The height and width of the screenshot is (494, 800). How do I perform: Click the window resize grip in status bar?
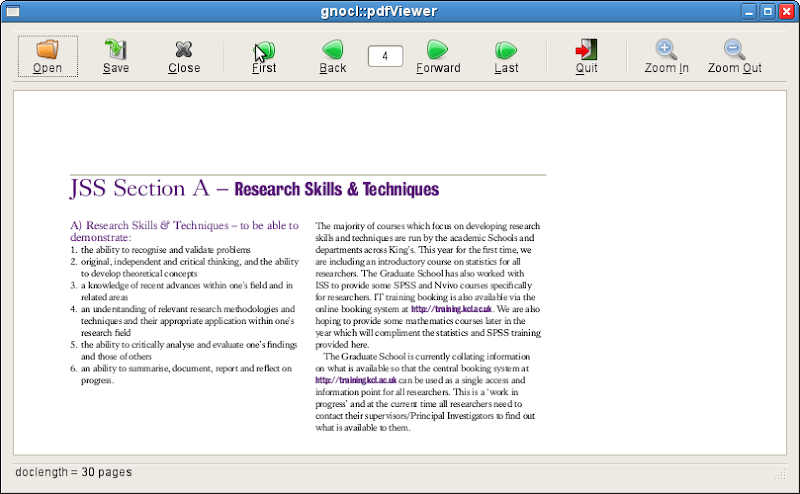[x=781, y=473]
